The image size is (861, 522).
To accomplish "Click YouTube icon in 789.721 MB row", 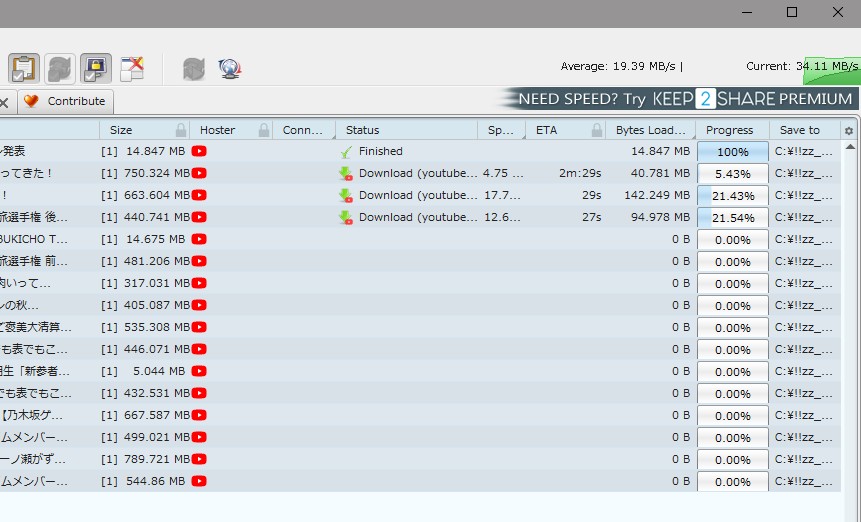I will (x=199, y=459).
